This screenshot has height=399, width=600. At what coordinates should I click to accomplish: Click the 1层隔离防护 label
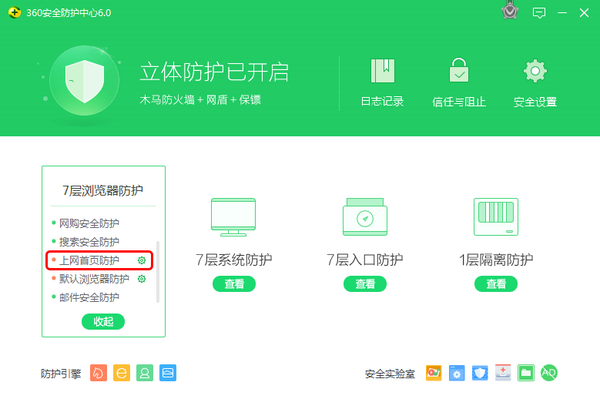[x=496, y=260]
